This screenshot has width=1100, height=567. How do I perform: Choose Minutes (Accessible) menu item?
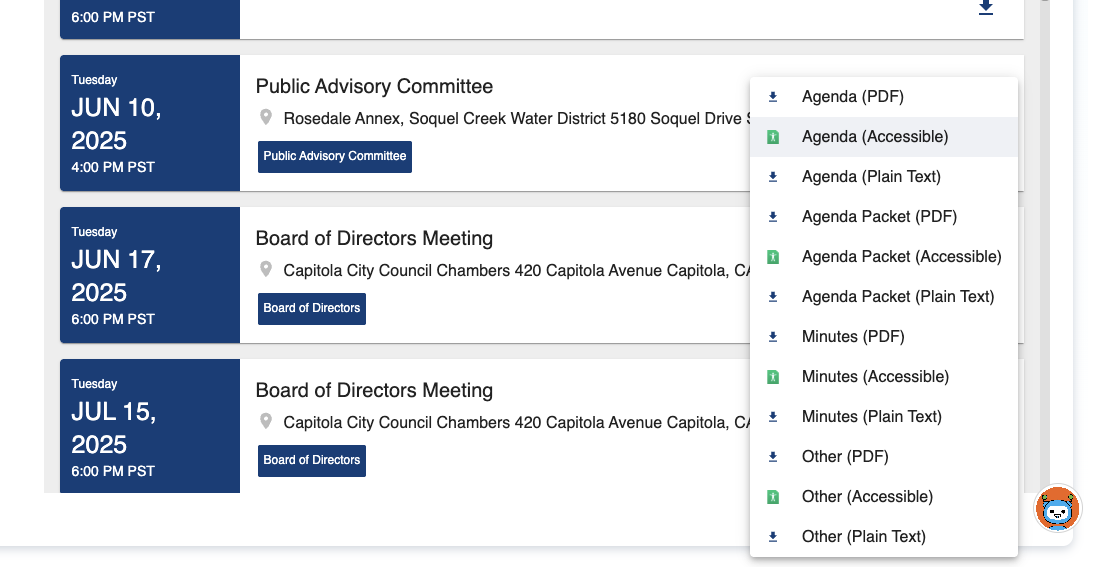pyautogui.click(x=884, y=377)
